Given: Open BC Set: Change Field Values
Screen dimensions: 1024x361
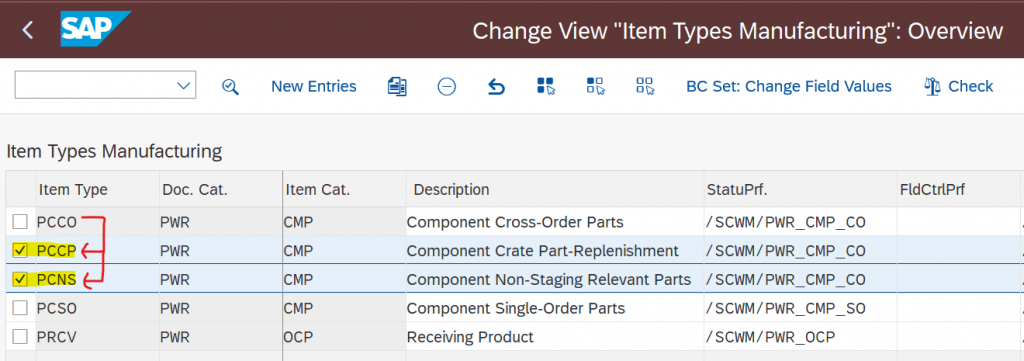Looking at the screenshot, I should [789, 86].
